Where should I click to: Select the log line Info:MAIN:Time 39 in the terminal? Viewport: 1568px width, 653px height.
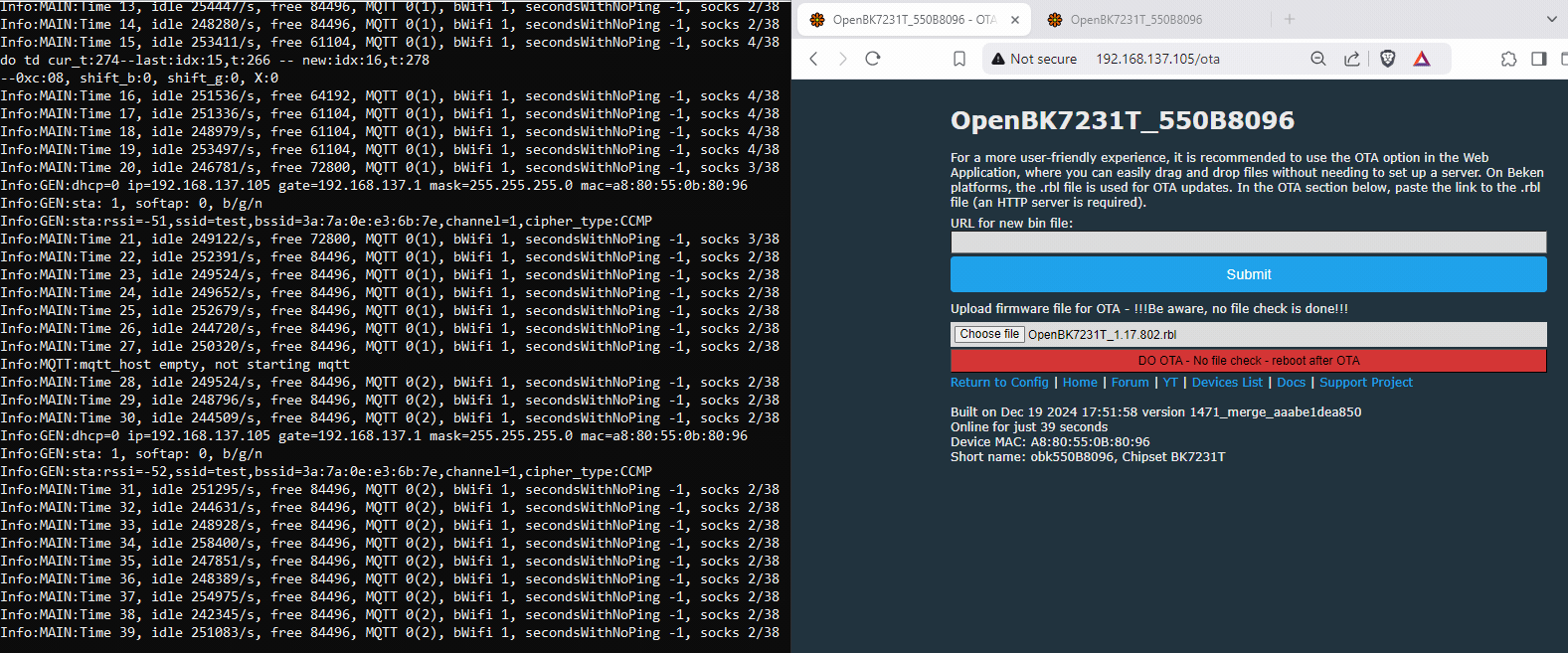[390, 632]
